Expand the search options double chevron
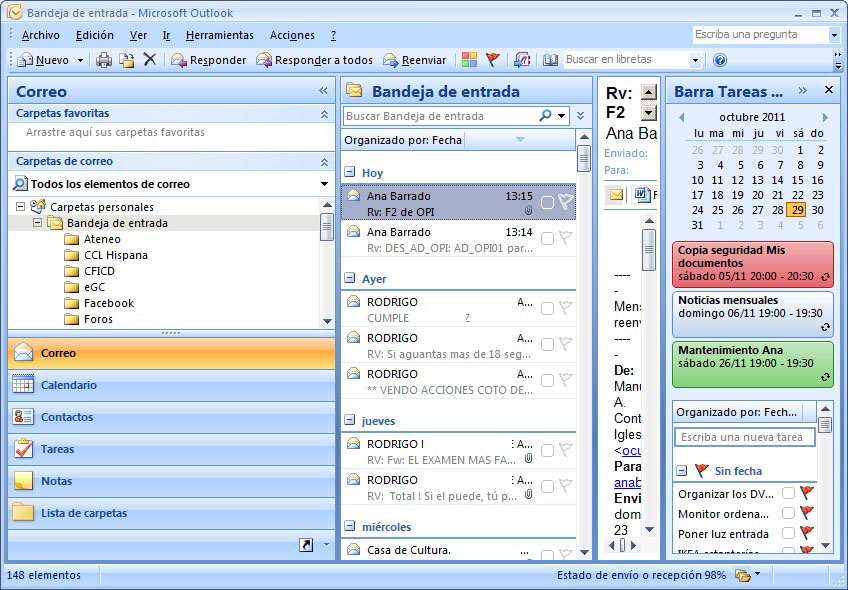The image size is (848, 590). (580, 116)
